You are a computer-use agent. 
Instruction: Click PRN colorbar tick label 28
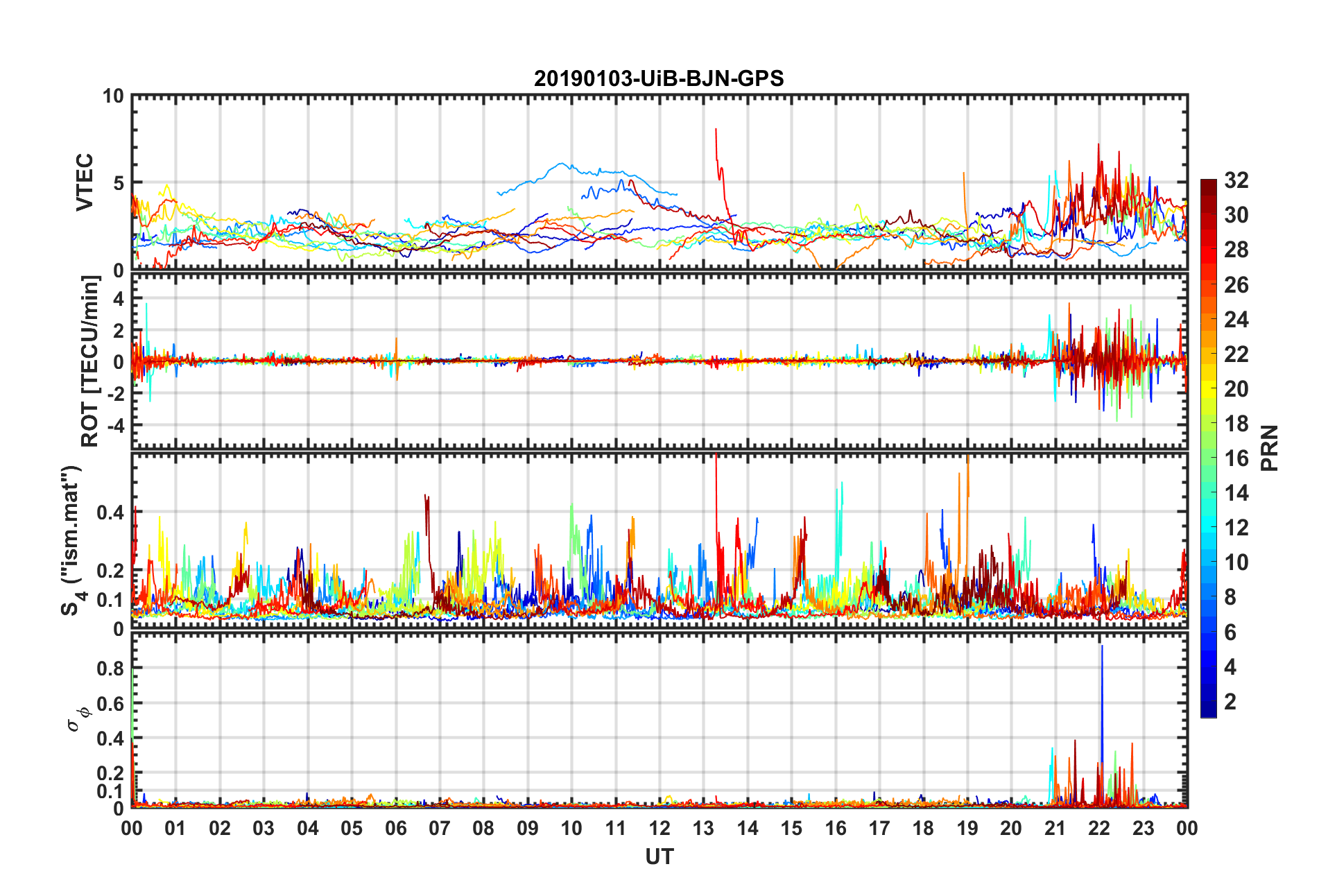coord(1236,250)
